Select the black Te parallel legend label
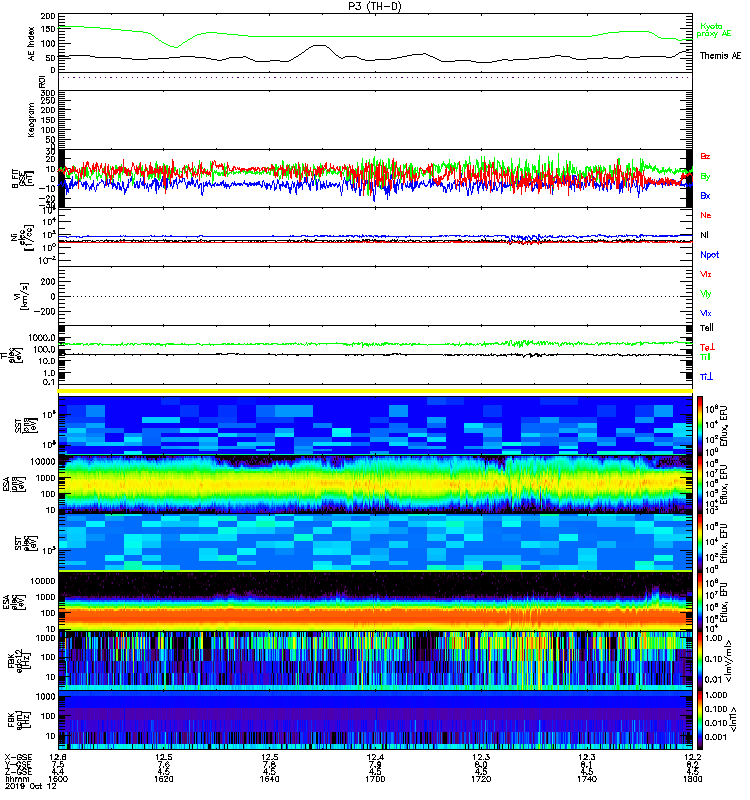Screen dimensions: 750x800 pos(707,328)
